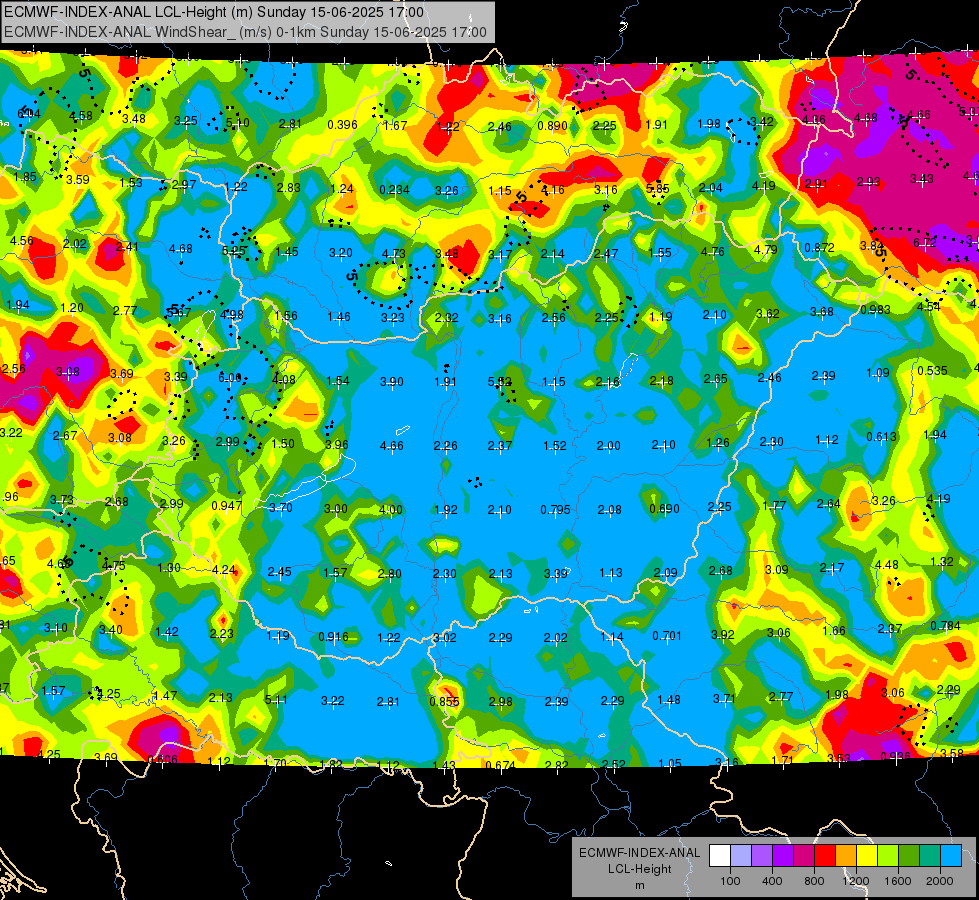The image size is (979, 900).
Task: Select the yellow swatch in the legend
Action: coord(867,855)
